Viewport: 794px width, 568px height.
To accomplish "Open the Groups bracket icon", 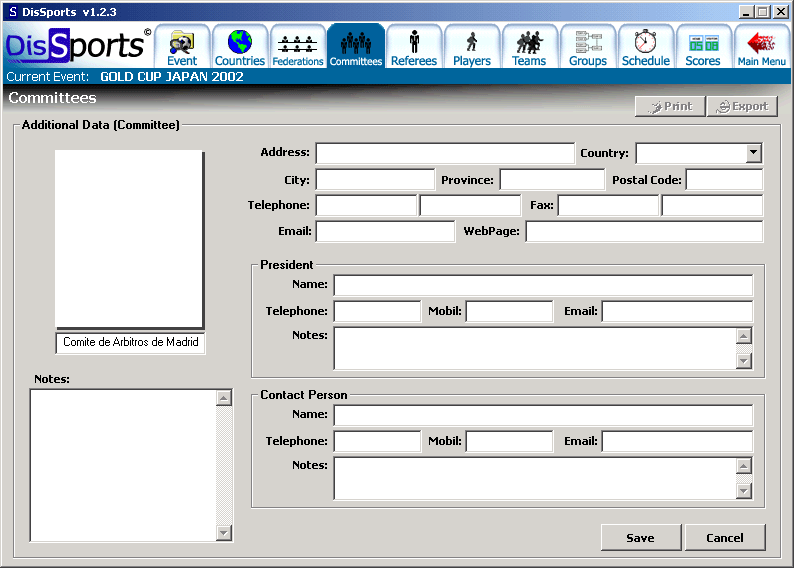I will point(587,47).
